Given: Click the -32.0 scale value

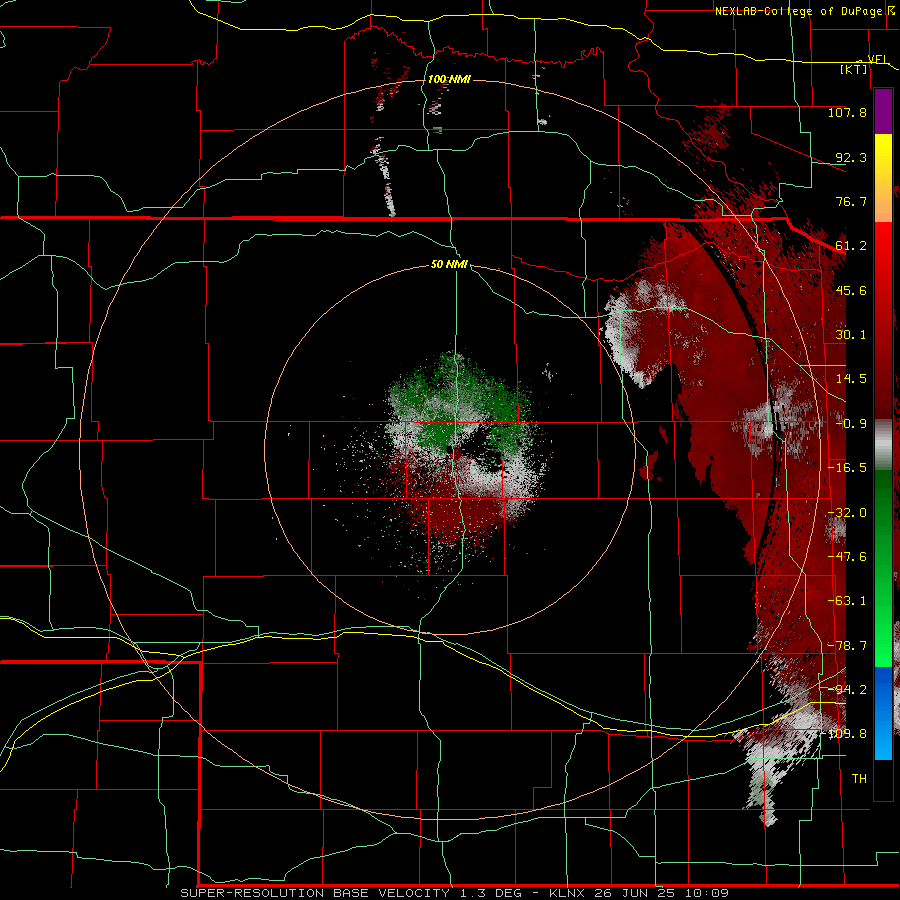Looking at the screenshot, I should pos(847,513).
